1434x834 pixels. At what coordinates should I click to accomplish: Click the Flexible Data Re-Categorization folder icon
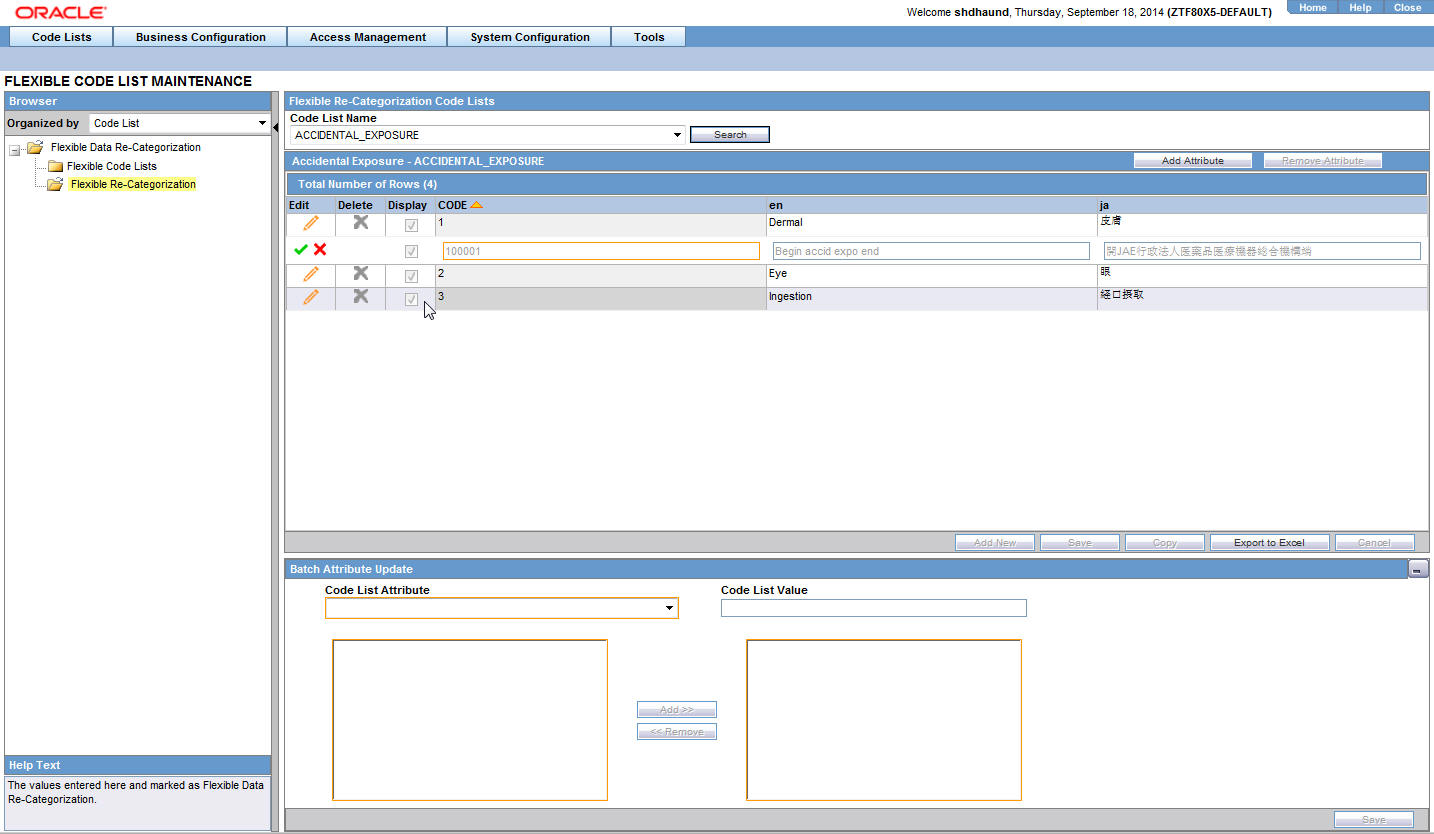(35, 147)
